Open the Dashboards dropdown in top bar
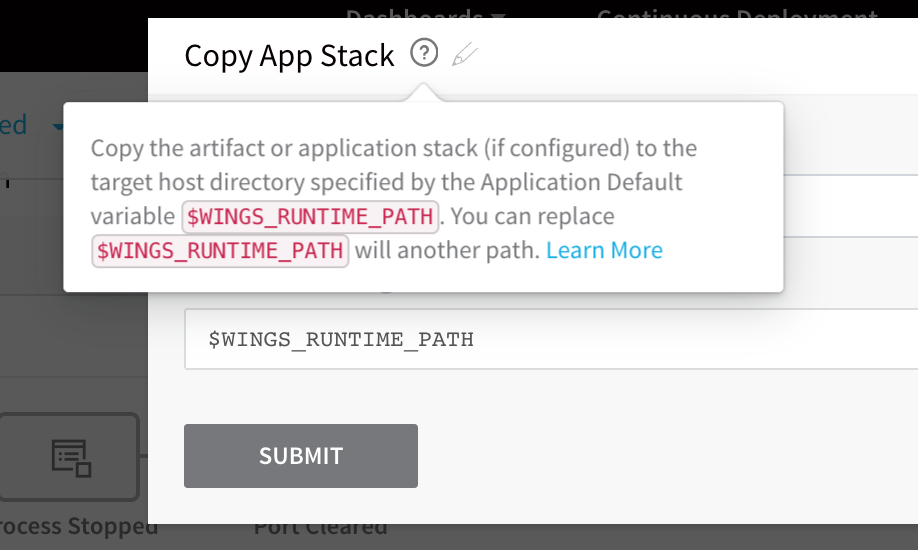The width and height of the screenshot is (918, 550). [x=424, y=13]
